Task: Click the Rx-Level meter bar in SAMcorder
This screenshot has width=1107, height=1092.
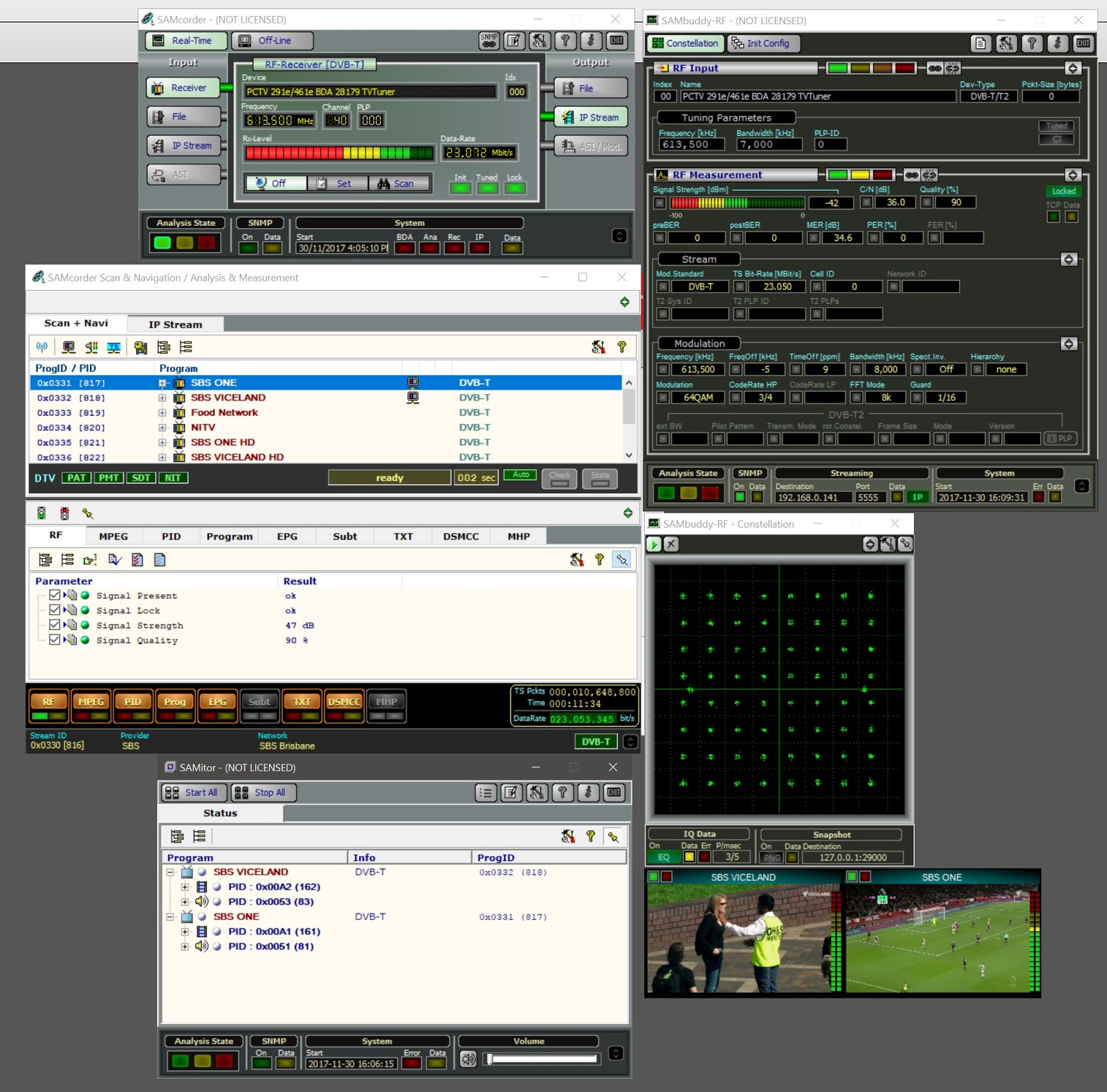Action: click(x=339, y=153)
